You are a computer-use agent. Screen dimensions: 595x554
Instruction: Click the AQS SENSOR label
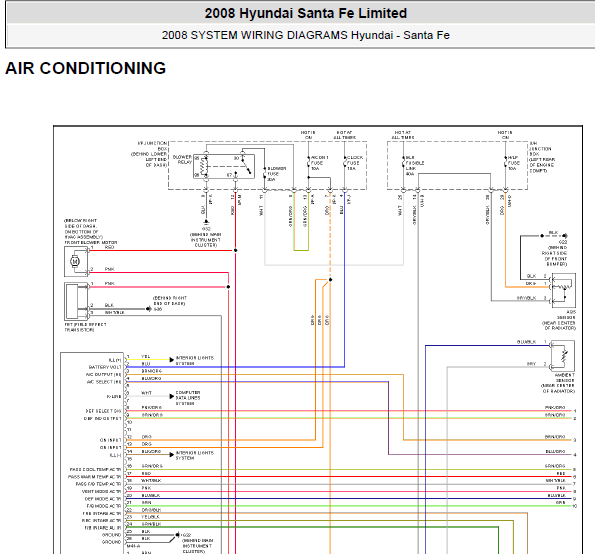tap(567, 315)
